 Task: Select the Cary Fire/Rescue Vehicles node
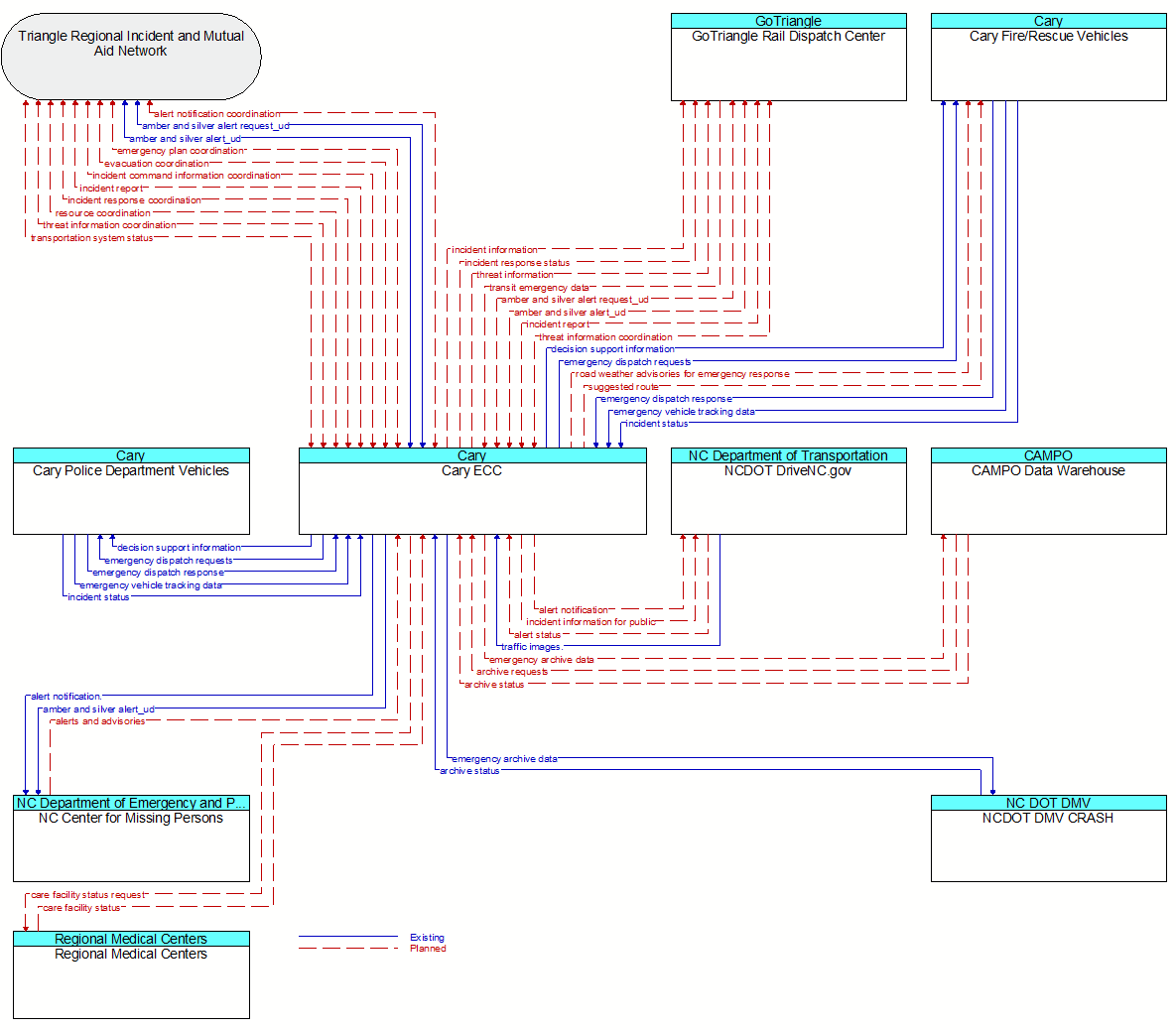[1049, 57]
